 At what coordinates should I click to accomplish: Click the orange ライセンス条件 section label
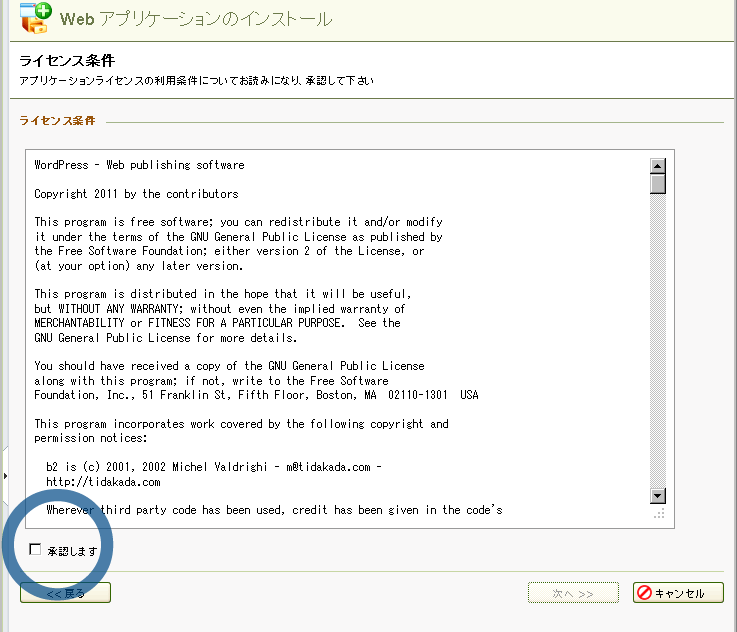click(x=57, y=120)
